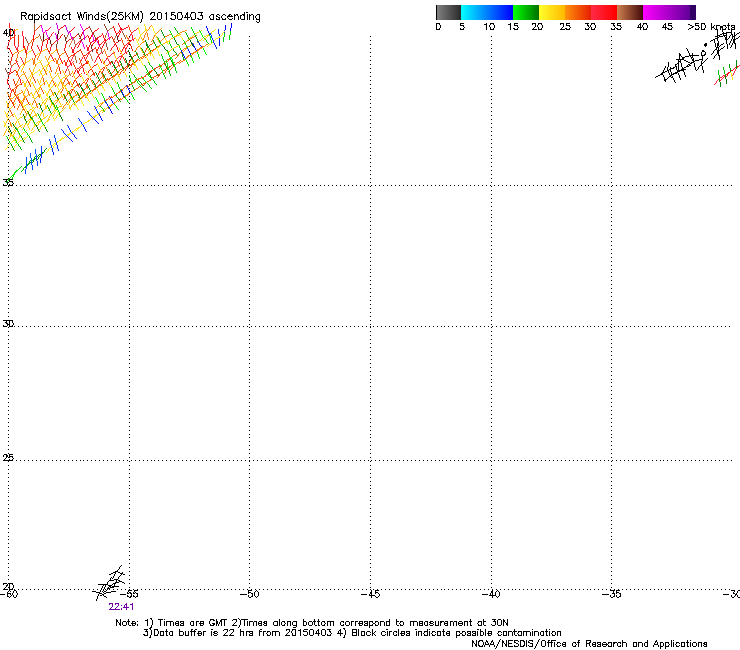Click the latitude label 25
Viewport: 740px width, 650px height.
coord(8,458)
